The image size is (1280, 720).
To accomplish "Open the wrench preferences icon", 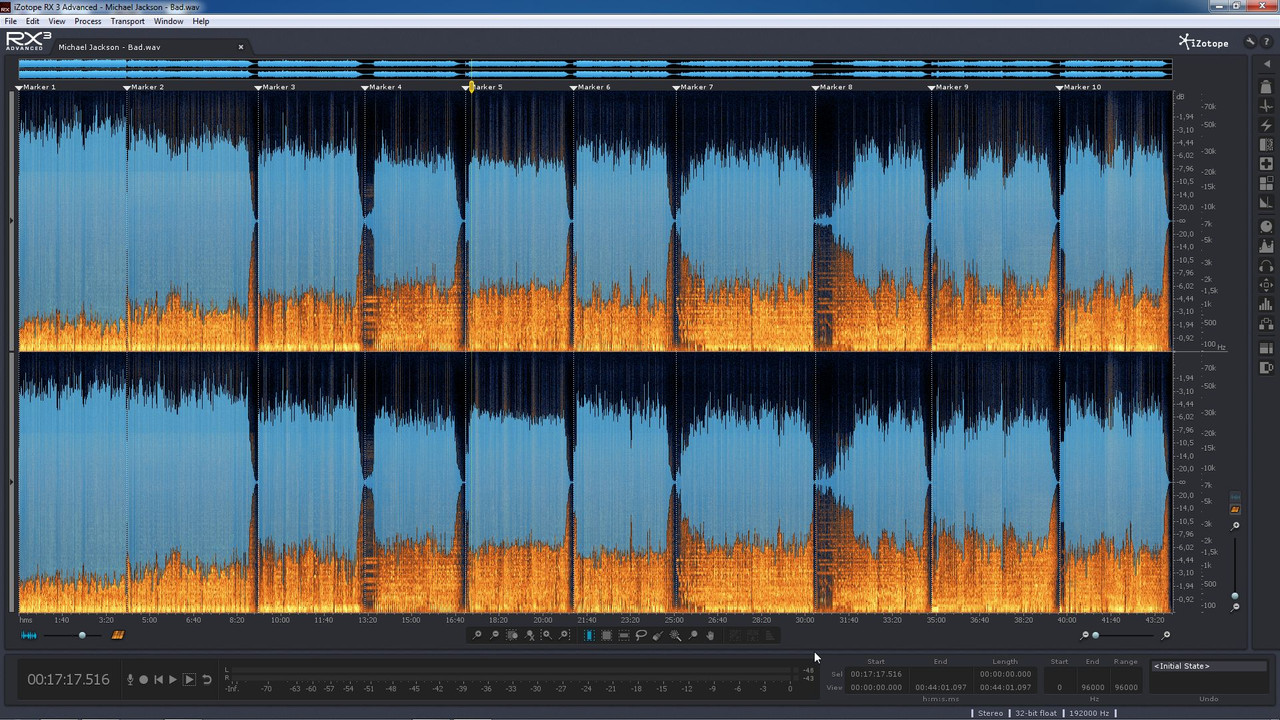I will pyautogui.click(x=1250, y=42).
